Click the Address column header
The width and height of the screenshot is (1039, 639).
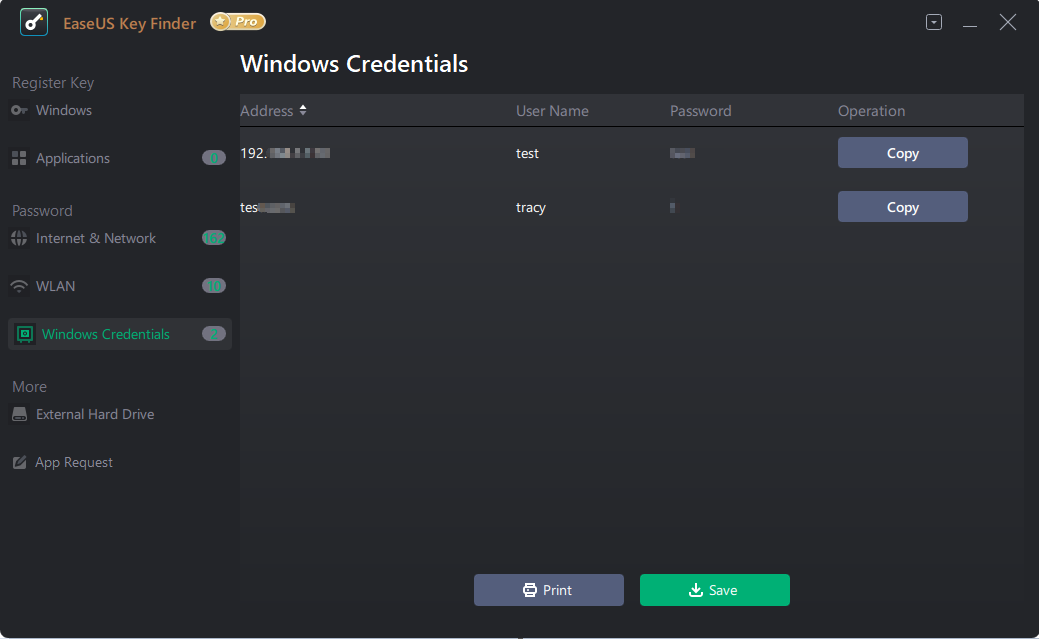pyautogui.click(x=266, y=111)
